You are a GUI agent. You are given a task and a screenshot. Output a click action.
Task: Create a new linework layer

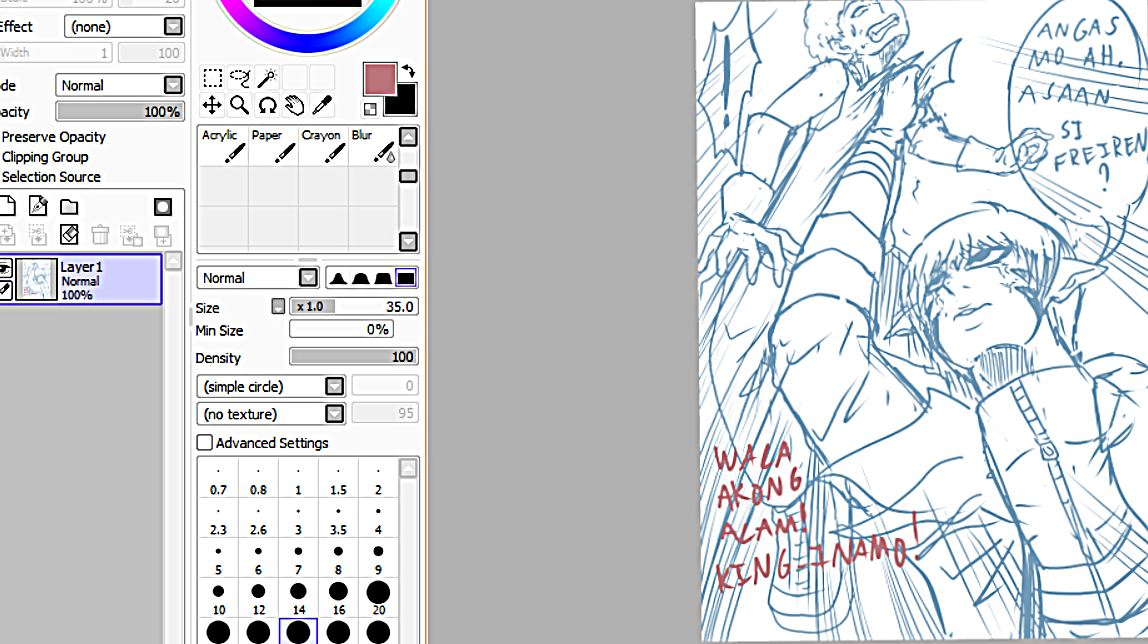(38, 206)
